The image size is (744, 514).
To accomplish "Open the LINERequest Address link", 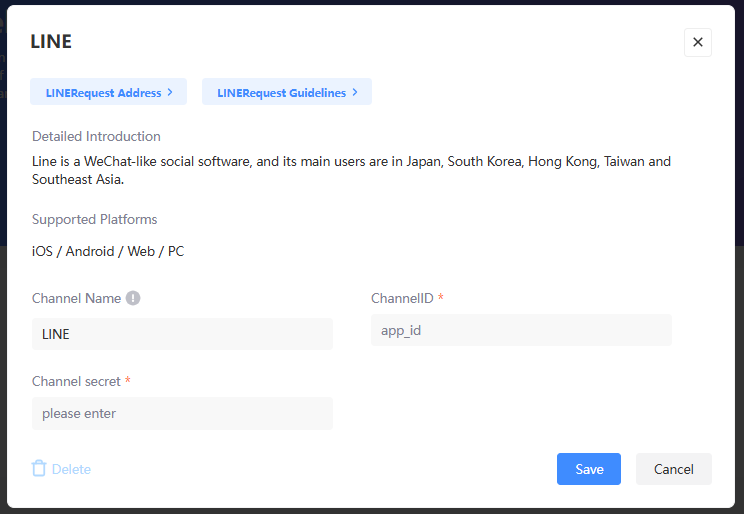I will pyautogui.click(x=108, y=92).
